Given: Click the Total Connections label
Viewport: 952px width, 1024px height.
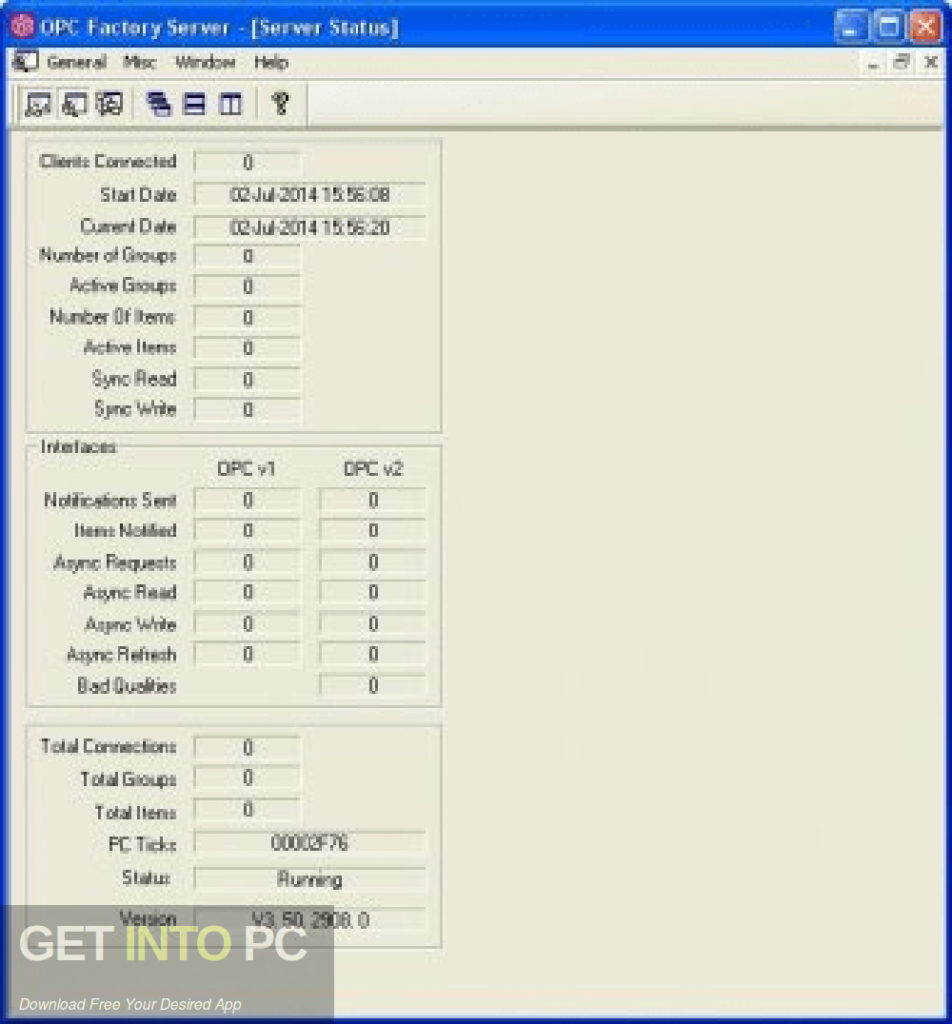Looking at the screenshot, I should pos(108,746).
